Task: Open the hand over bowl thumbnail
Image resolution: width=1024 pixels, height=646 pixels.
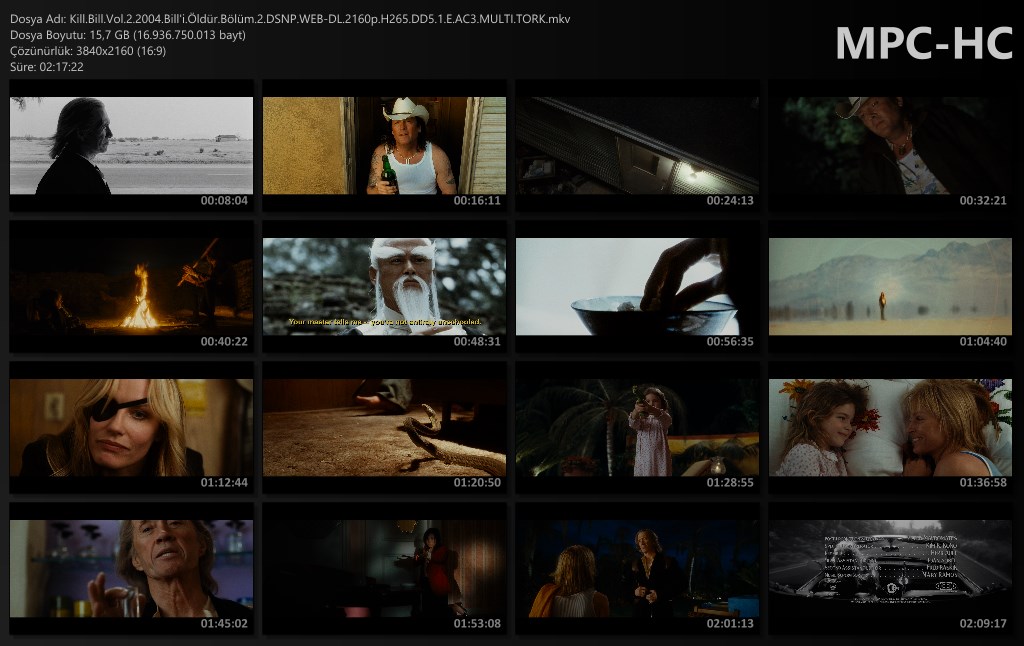Action: (637, 286)
